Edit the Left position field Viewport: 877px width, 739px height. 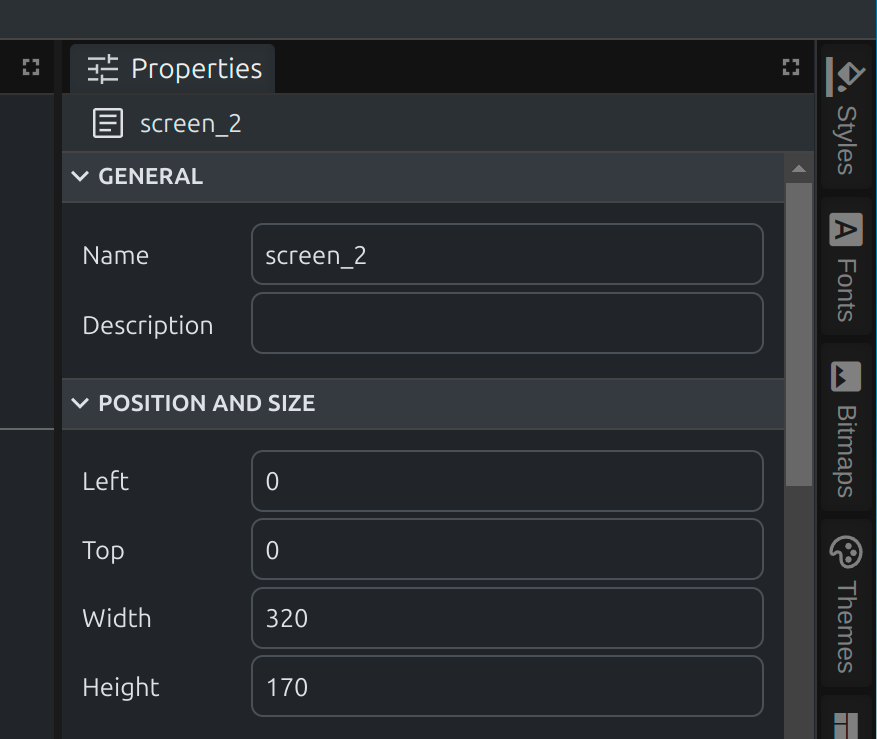[x=507, y=482]
